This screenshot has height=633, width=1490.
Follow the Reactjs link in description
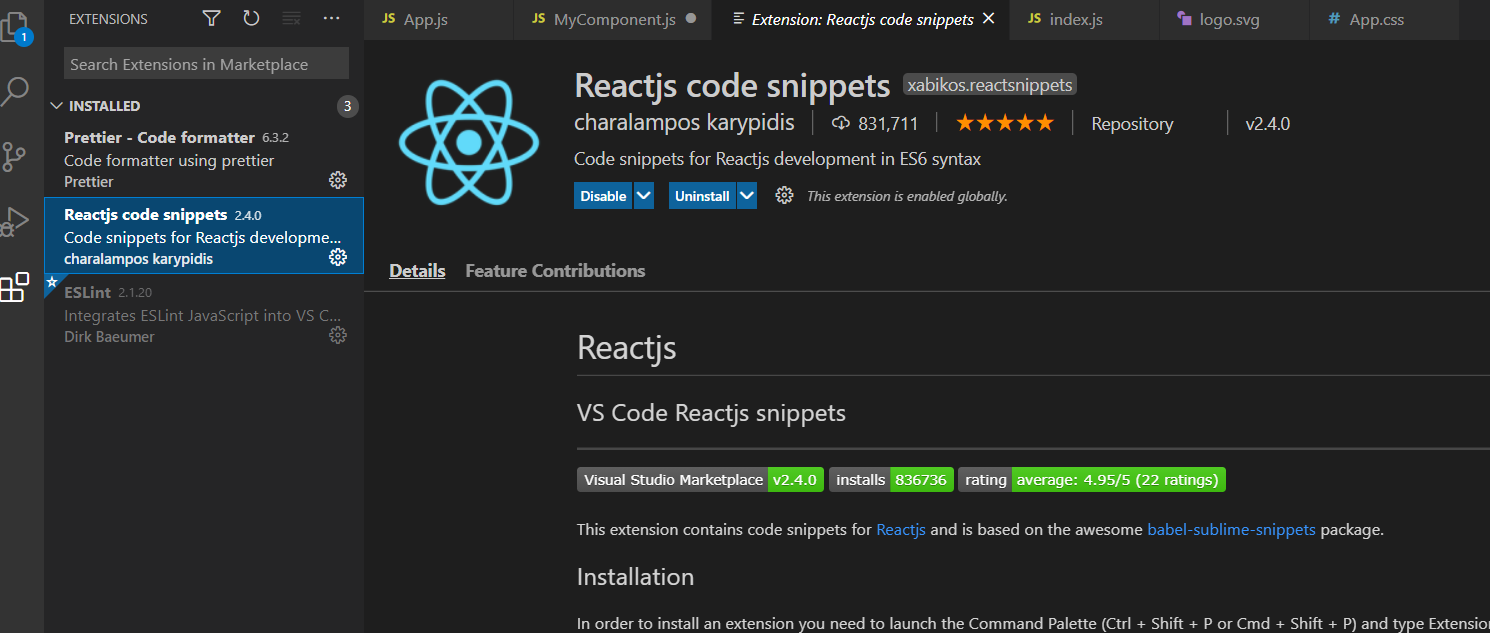point(901,530)
